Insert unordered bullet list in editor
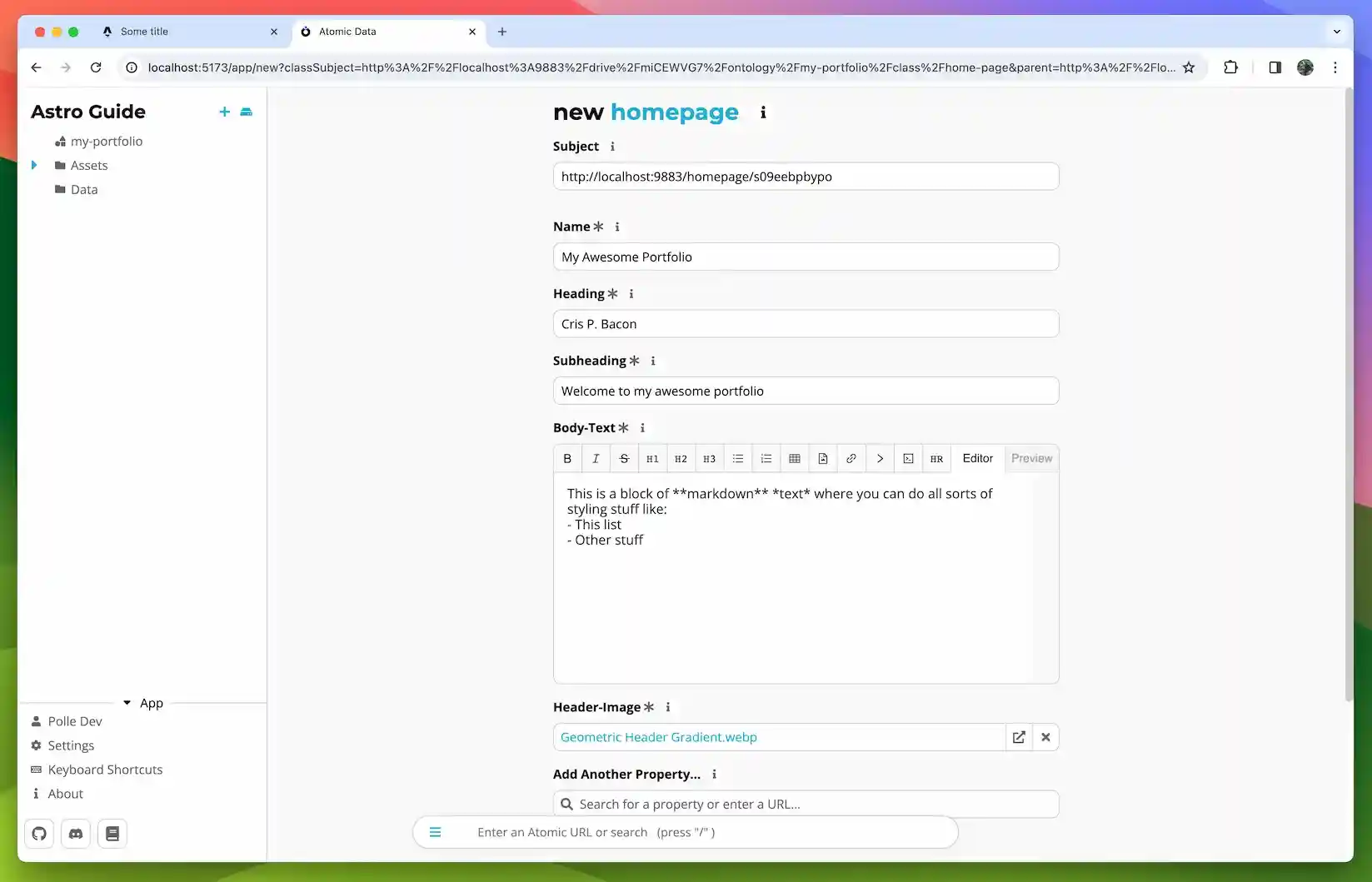The height and width of the screenshot is (882, 1372). click(738, 459)
